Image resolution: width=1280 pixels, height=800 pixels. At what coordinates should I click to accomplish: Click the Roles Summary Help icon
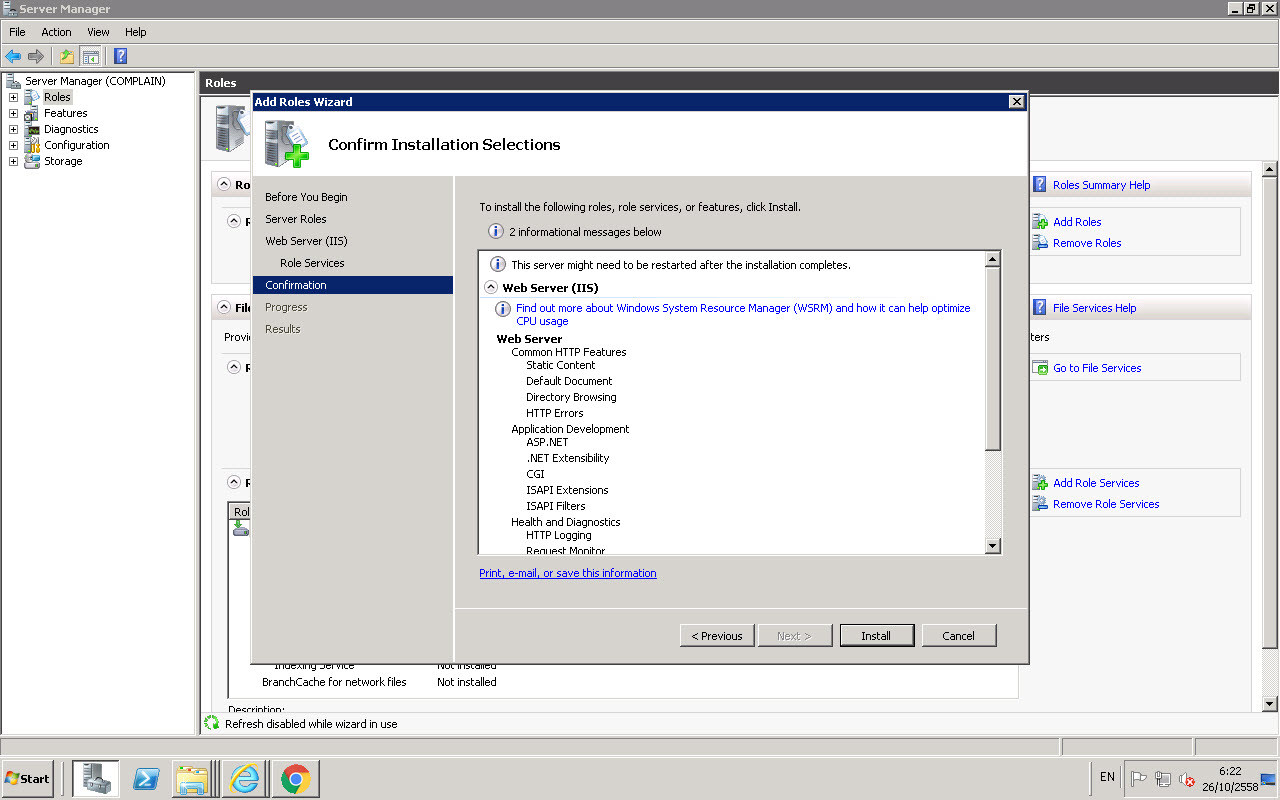coord(1040,185)
